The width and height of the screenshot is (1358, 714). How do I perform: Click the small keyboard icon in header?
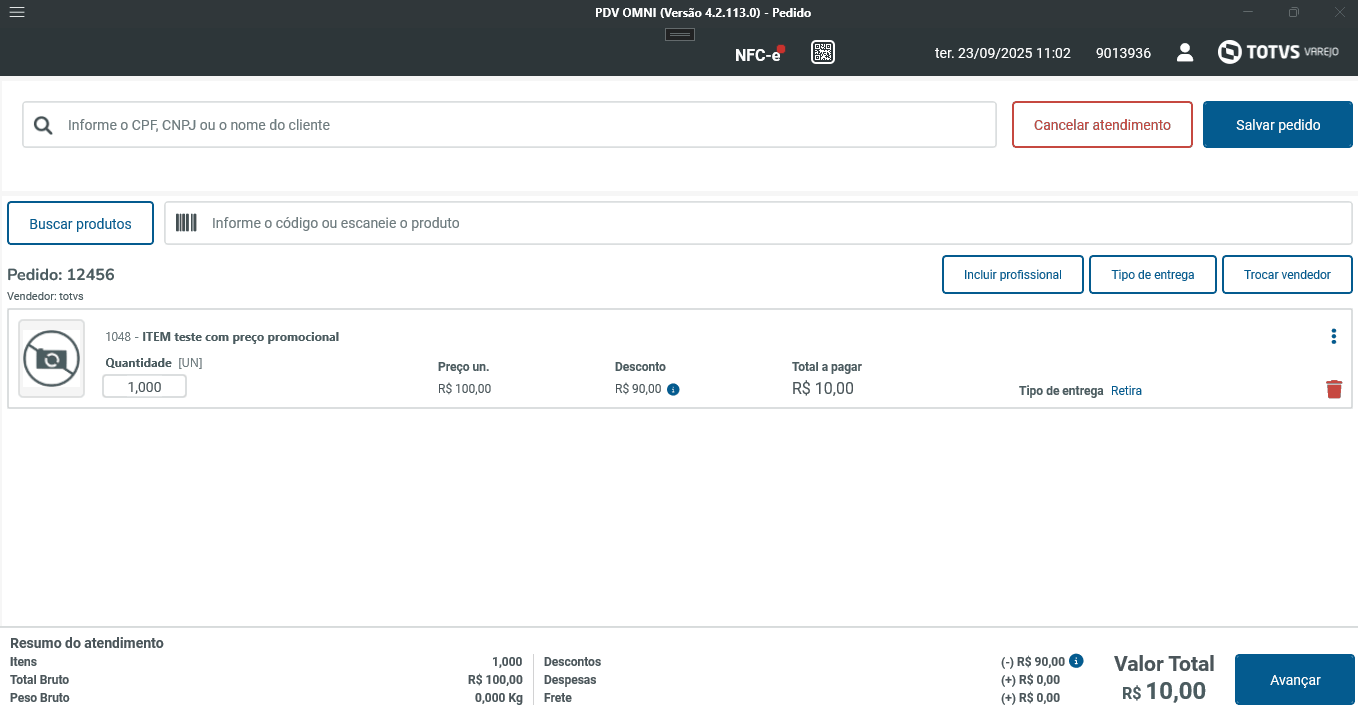tap(680, 35)
